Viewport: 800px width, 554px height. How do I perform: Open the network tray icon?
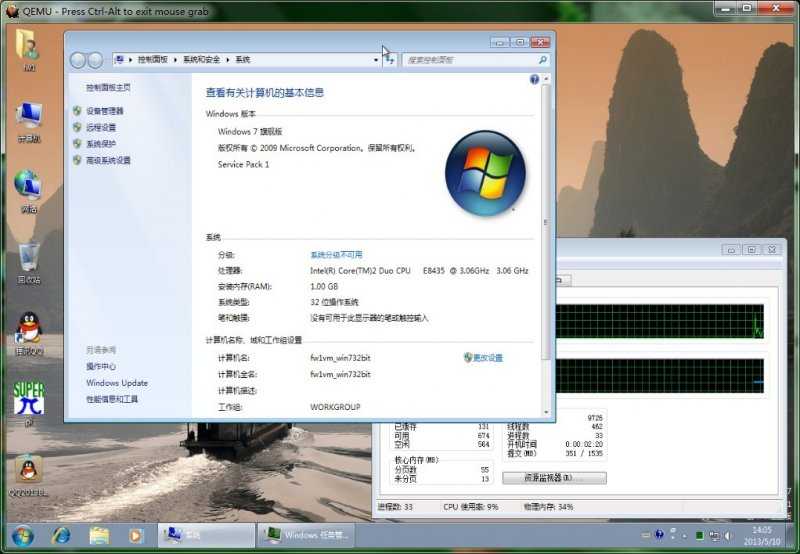[x=714, y=535]
